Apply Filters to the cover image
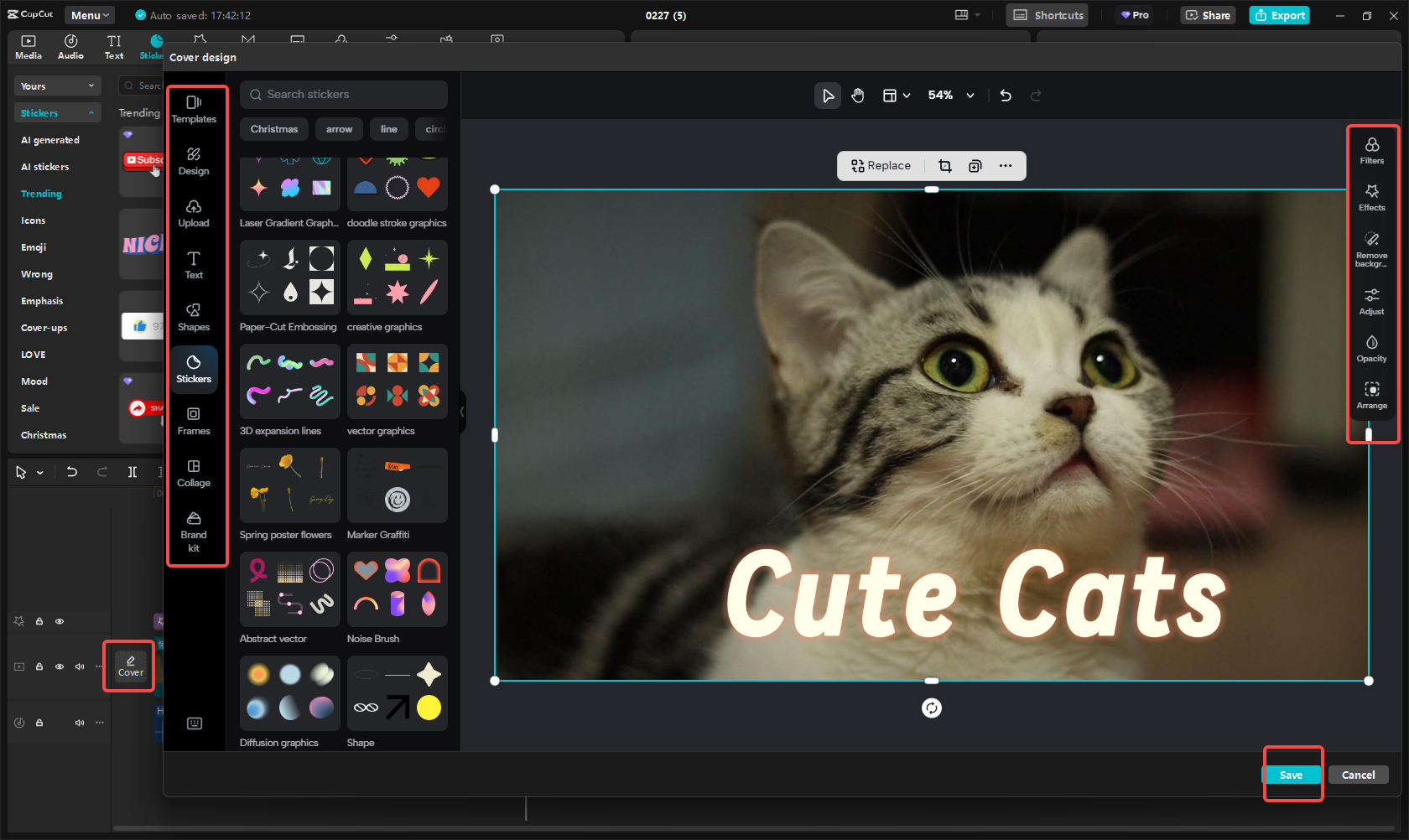 pyautogui.click(x=1372, y=148)
